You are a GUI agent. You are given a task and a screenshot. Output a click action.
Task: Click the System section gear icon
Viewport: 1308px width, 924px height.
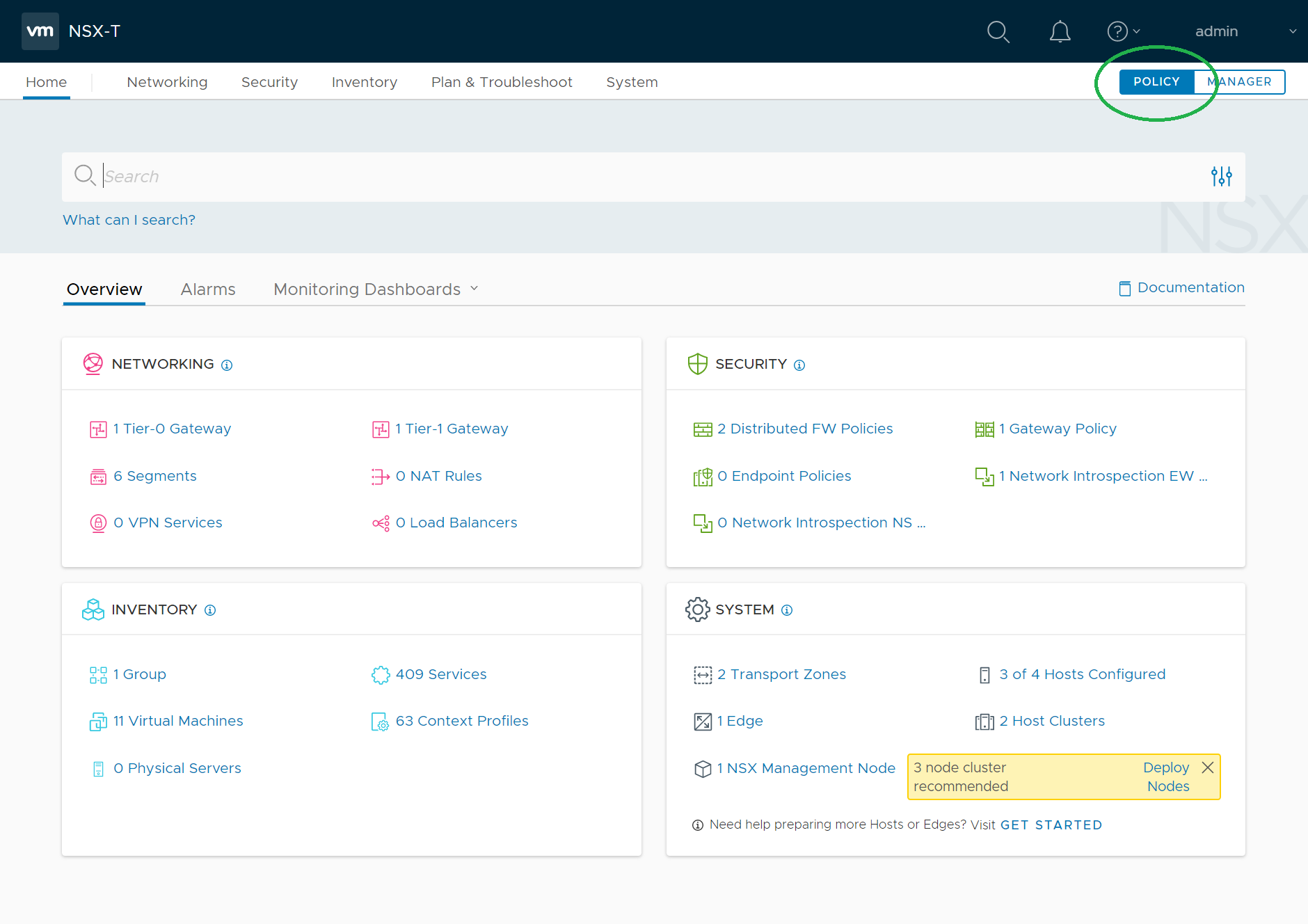point(697,610)
